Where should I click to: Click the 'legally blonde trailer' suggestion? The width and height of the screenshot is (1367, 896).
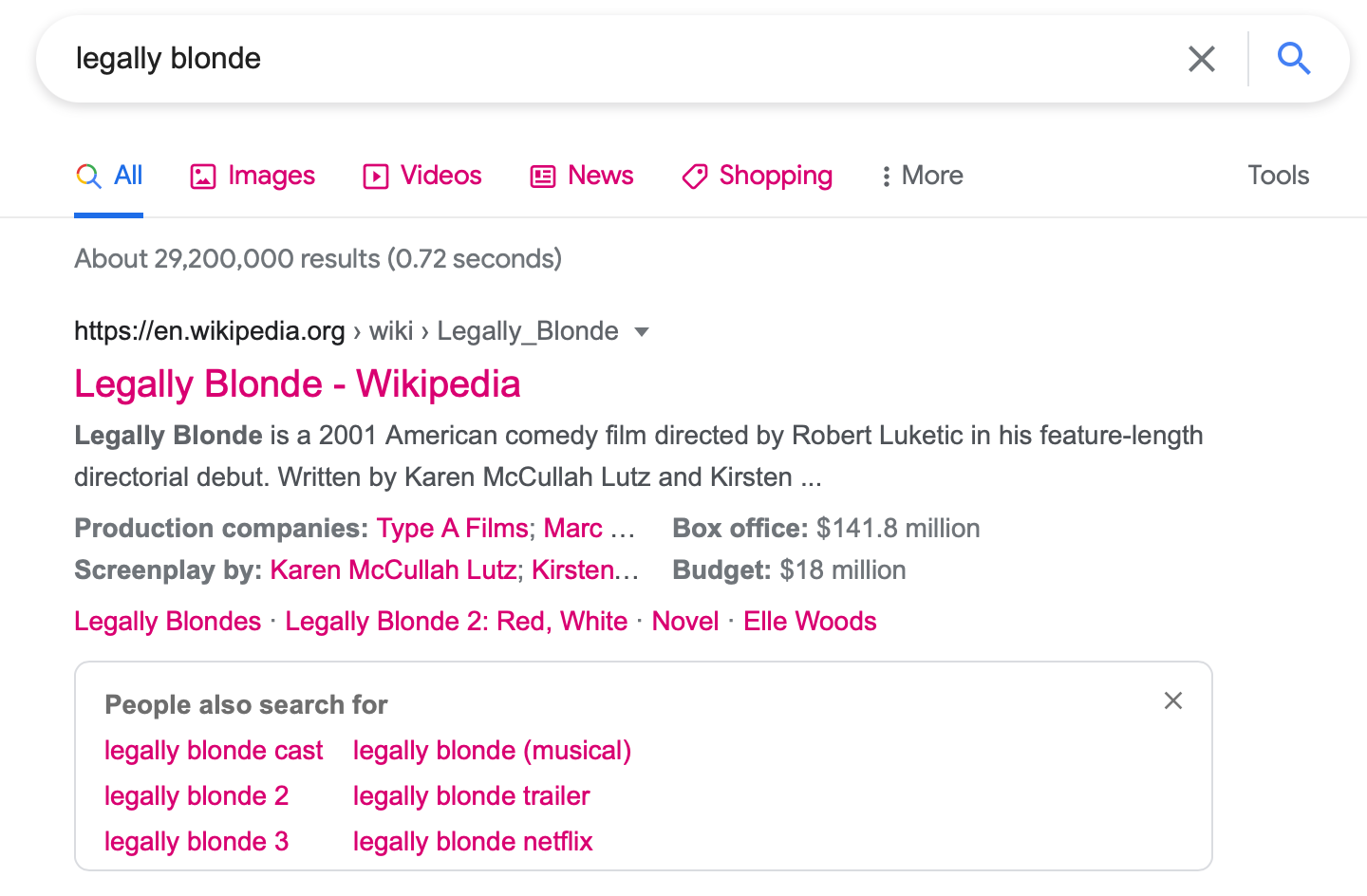tap(471, 796)
